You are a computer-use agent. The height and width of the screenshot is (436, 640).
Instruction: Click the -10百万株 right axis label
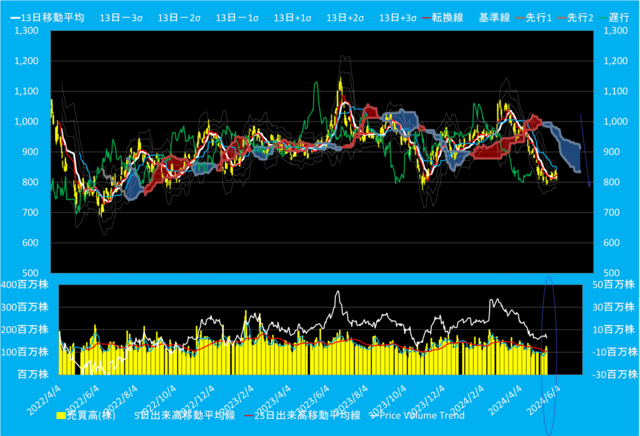(613, 352)
